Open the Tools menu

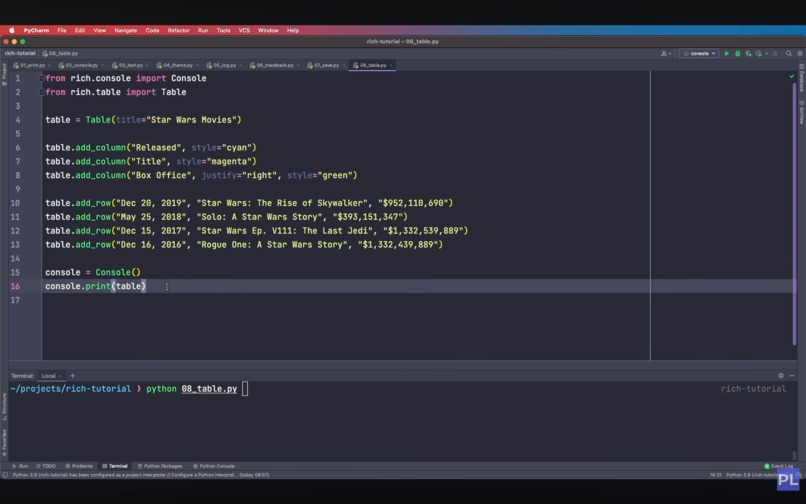pos(223,30)
